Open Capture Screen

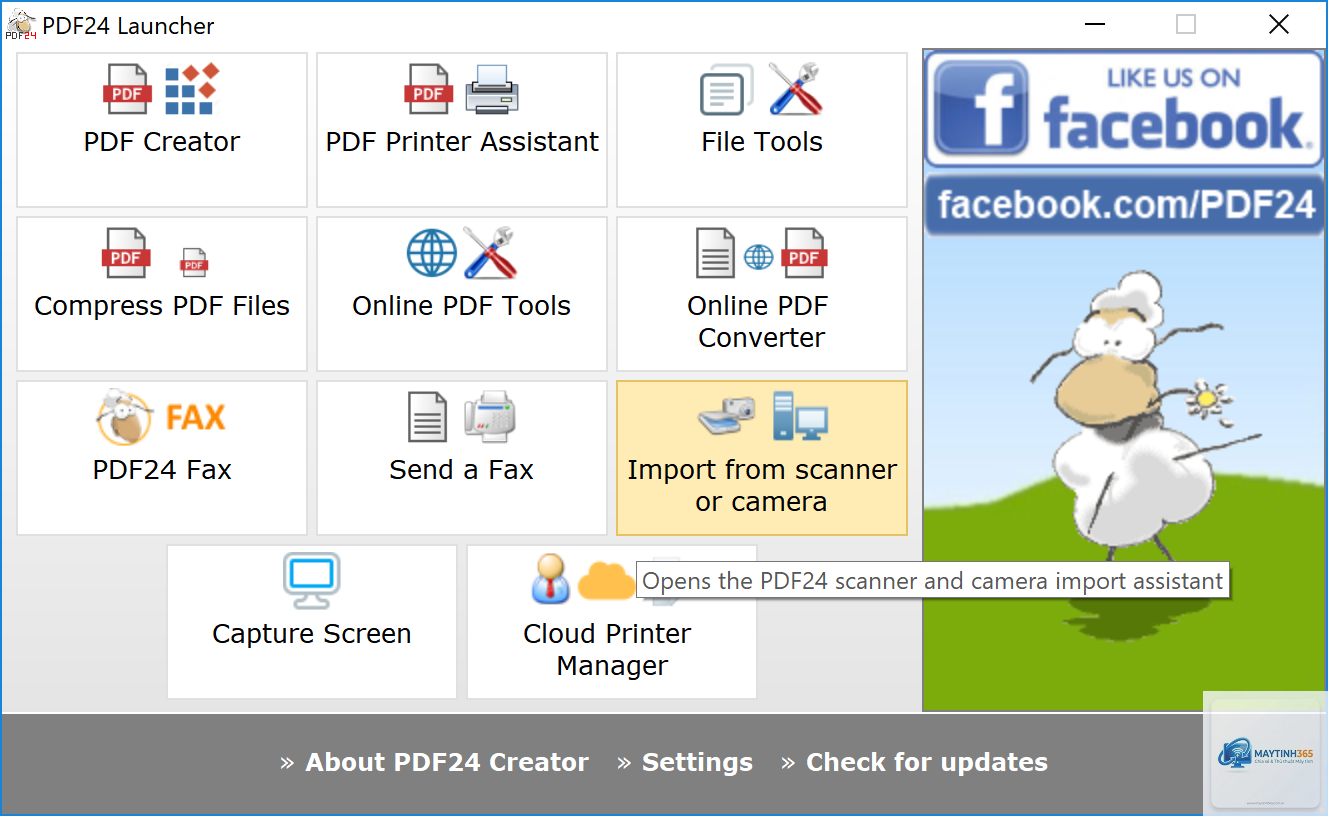pyautogui.click(x=312, y=622)
